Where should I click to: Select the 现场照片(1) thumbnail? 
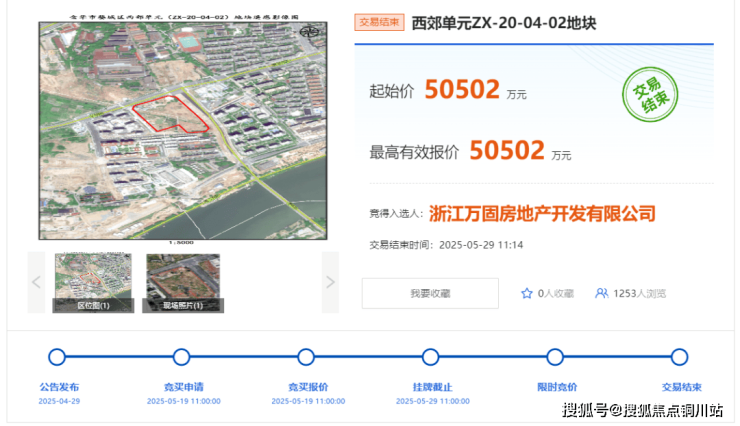coord(183,283)
